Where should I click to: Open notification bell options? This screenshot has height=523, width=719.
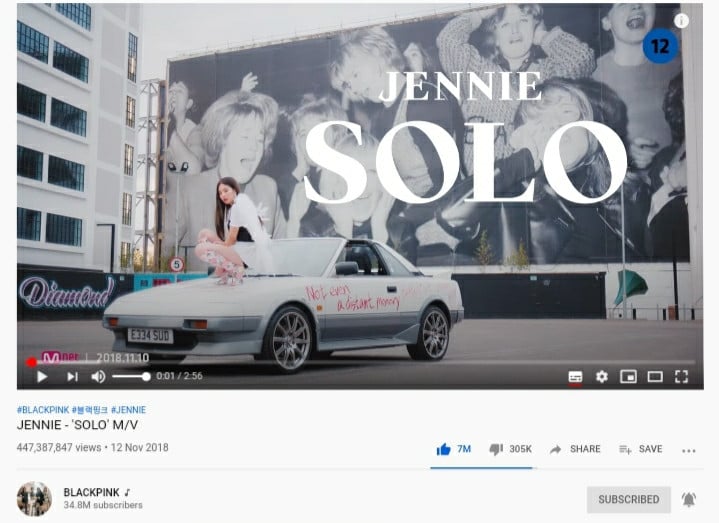click(x=689, y=500)
